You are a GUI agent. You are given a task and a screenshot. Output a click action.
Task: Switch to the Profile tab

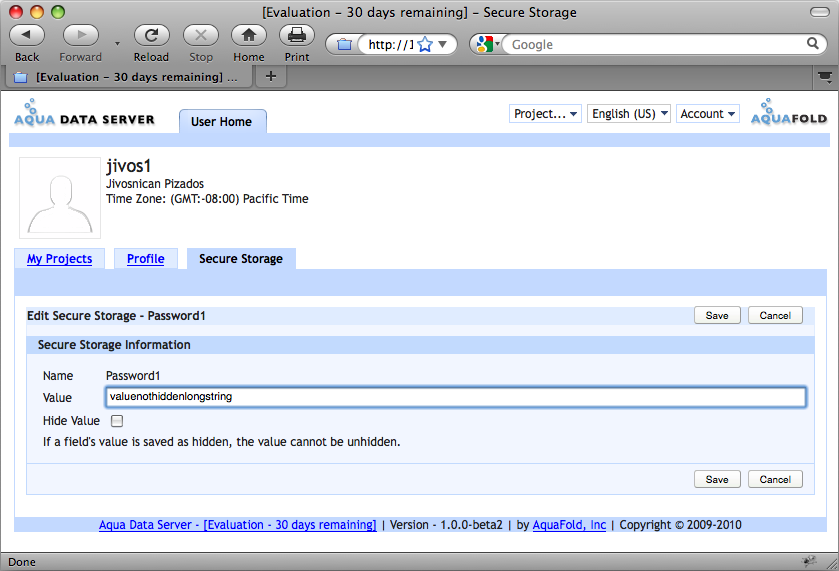tap(146, 259)
